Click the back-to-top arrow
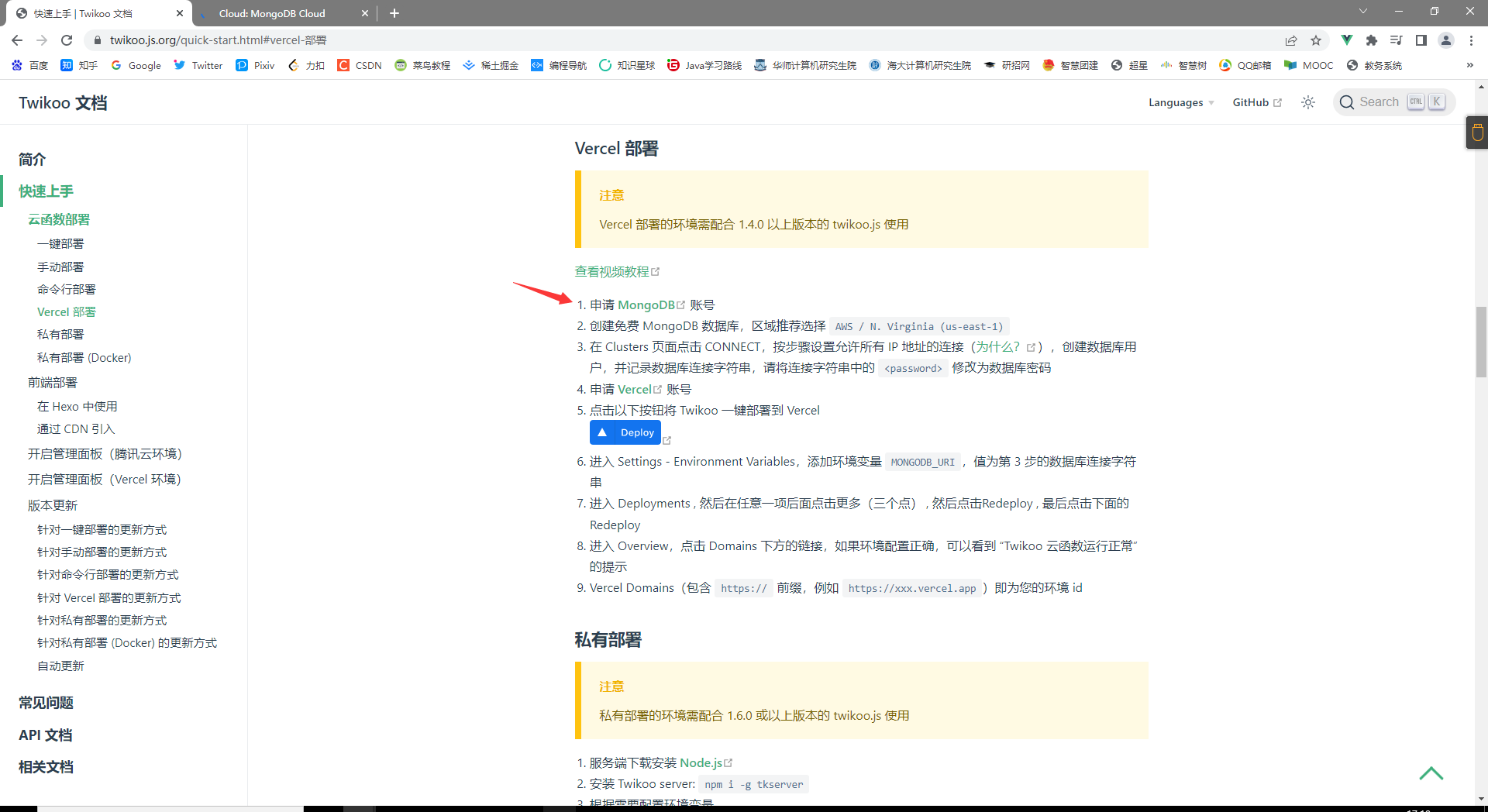Screen dimensions: 1488x812 click(x=1431, y=773)
